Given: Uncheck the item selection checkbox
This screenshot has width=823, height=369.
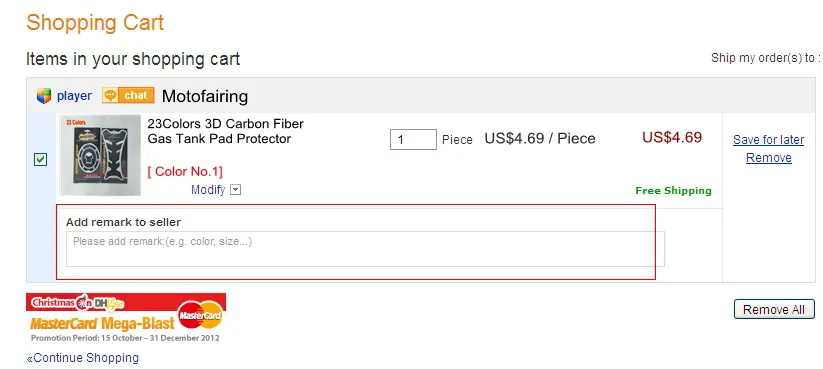Looking at the screenshot, I should (x=40, y=159).
